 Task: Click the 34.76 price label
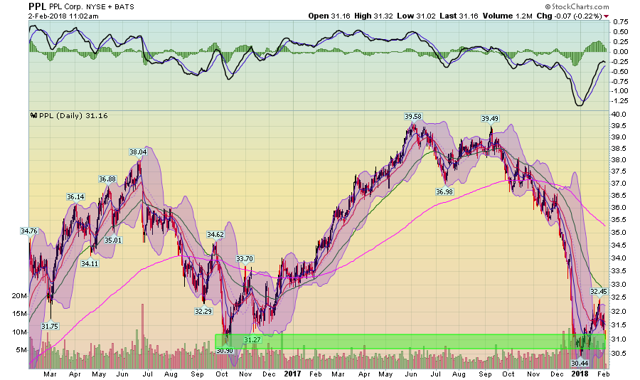pyautogui.click(x=29, y=231)
